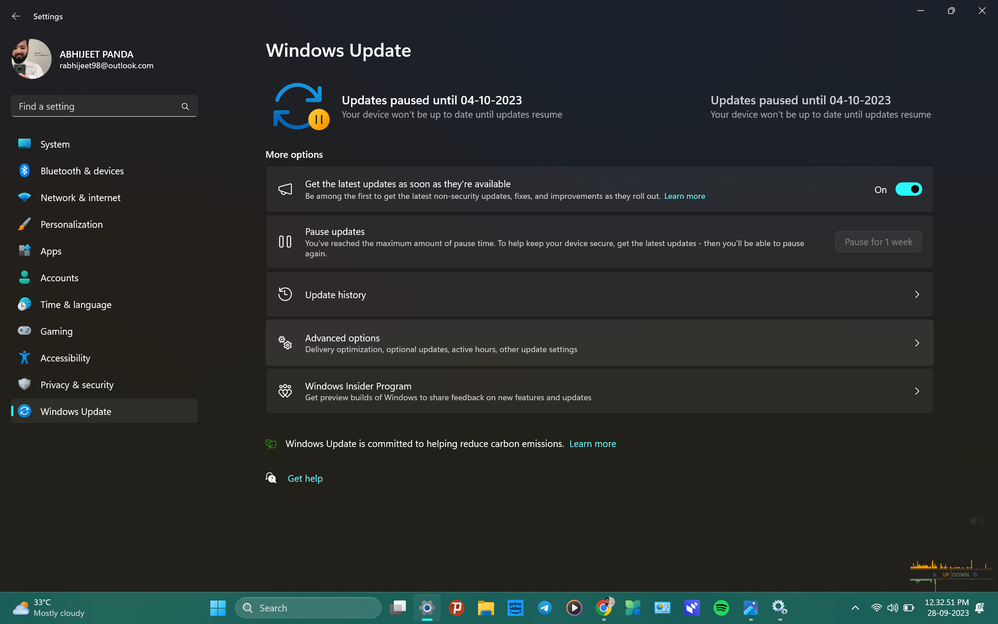This screenshot has height=624, width=998.
Task: Click the Pause updates icon
Action: point(285,242)
